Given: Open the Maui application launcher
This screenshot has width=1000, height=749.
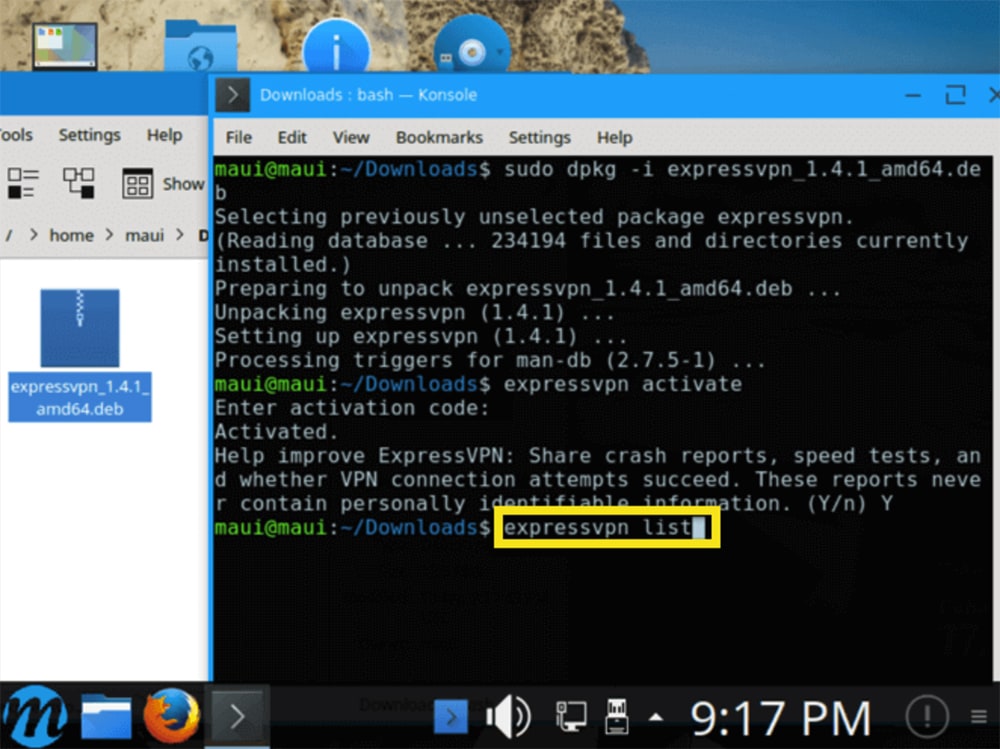Looking at the screenshot, I should [34, 716].
